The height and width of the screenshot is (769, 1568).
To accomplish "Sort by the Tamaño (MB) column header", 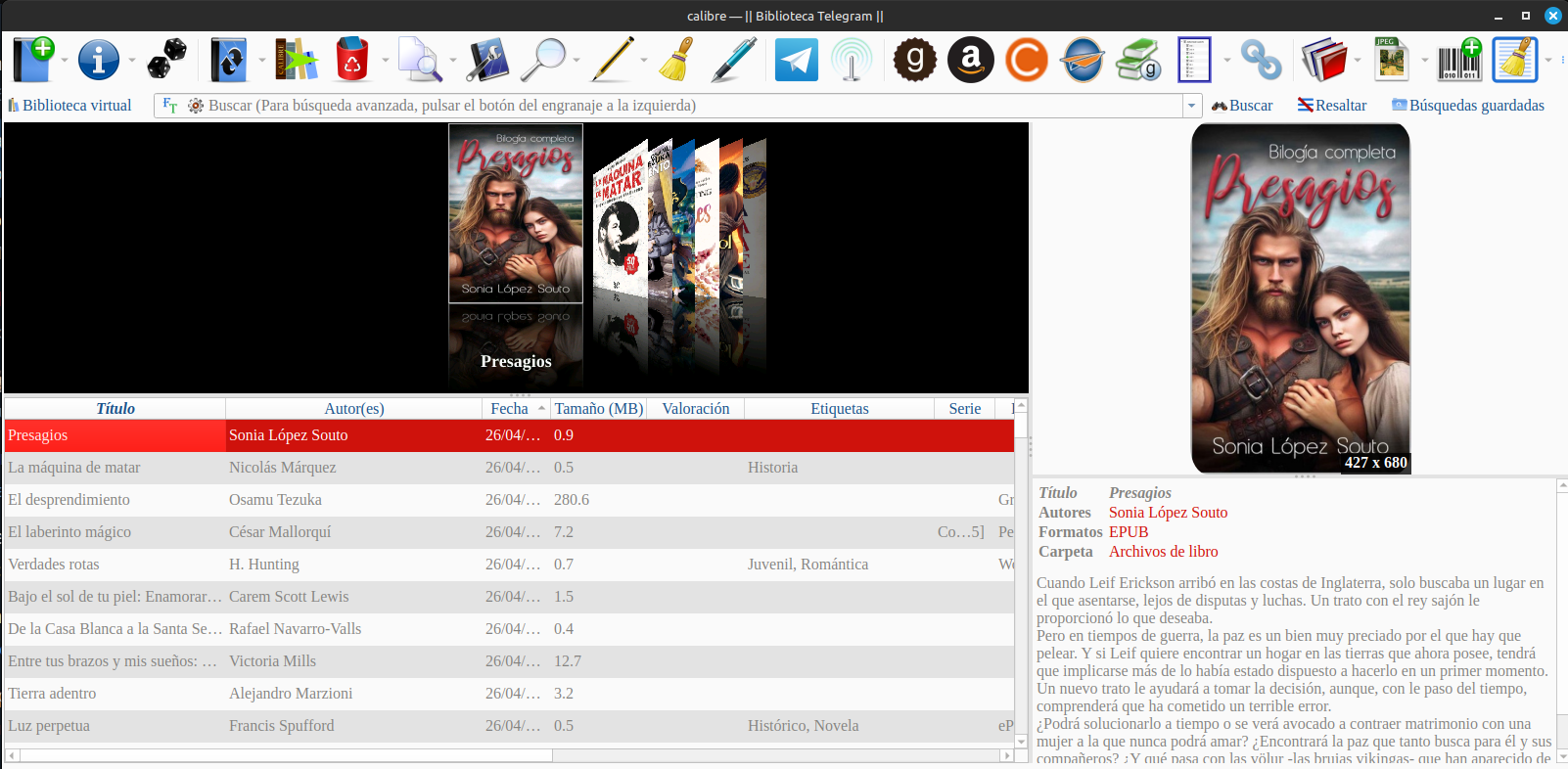I will [598, 408].
